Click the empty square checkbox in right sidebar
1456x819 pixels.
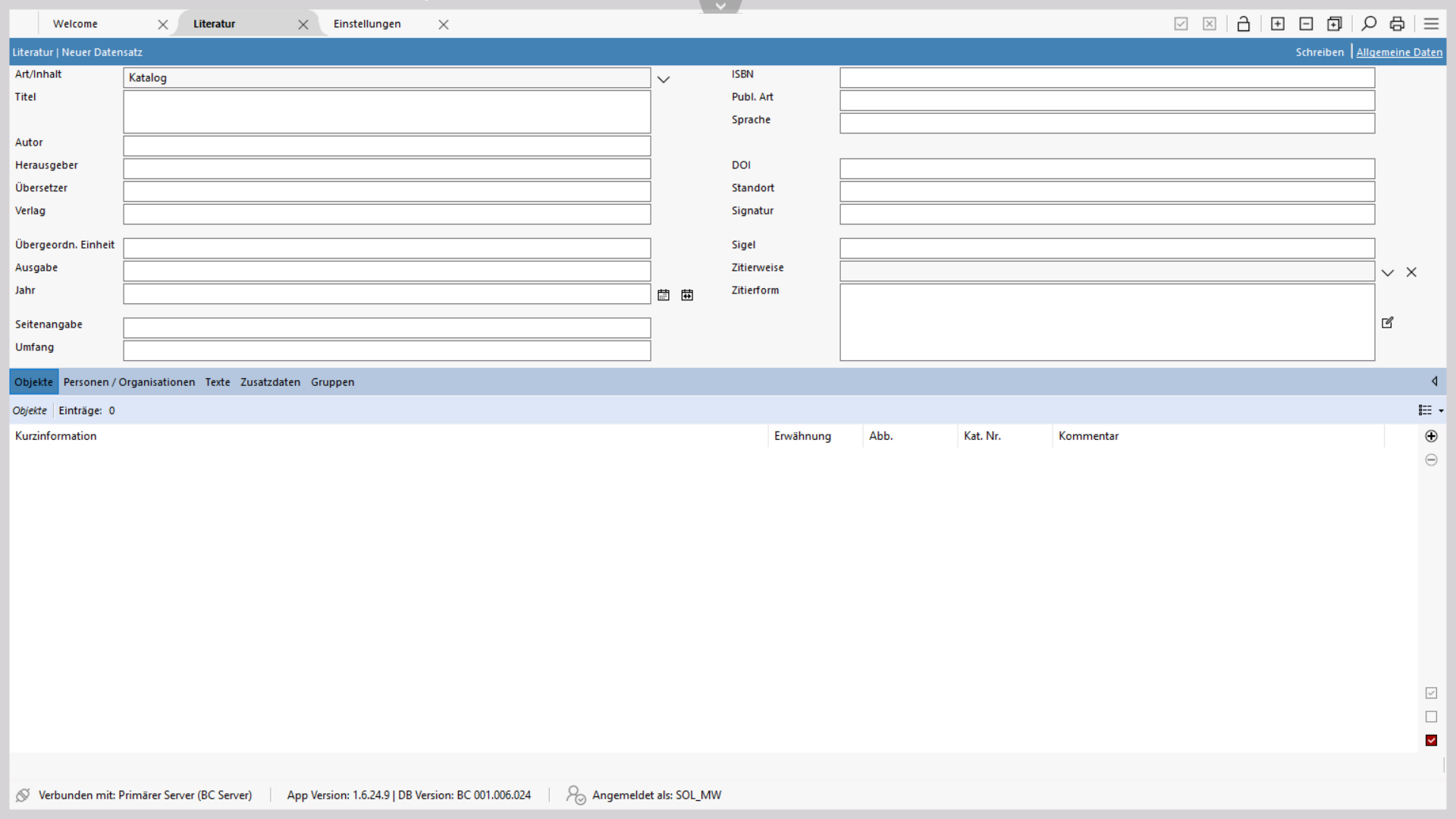tap(1431, 717)
